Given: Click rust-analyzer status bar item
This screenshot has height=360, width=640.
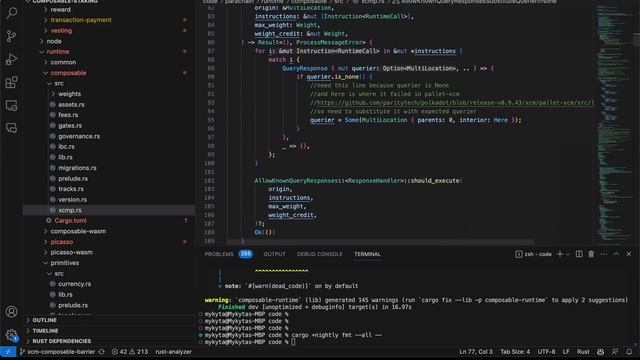Looking at the screenshot, I should coord(173,351).
